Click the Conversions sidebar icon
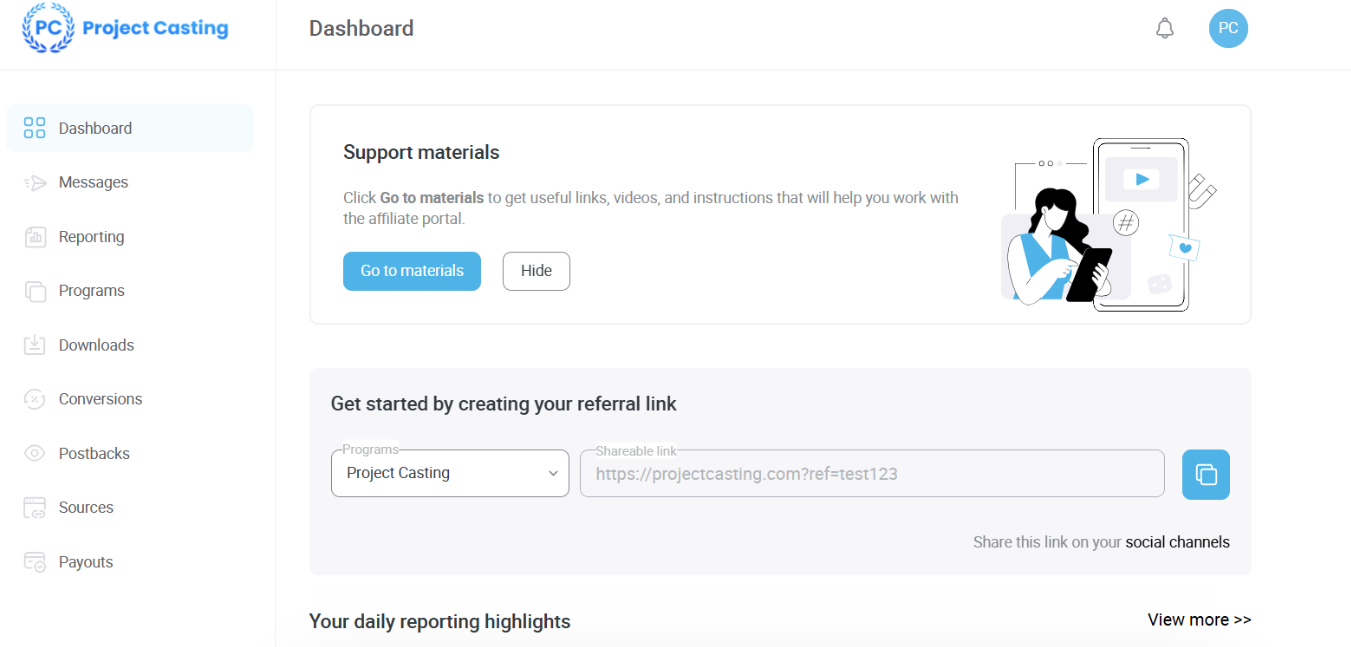Image resolution: width=1351 pixels, height=647 pixels. [x=35, y=399]
